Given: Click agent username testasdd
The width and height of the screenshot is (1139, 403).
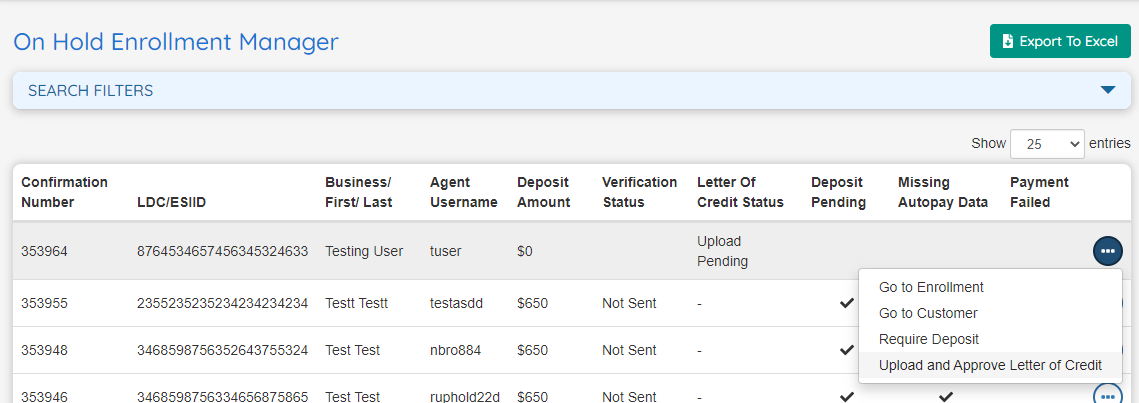Looking at the screenshot, I should [x=458, y=303].
